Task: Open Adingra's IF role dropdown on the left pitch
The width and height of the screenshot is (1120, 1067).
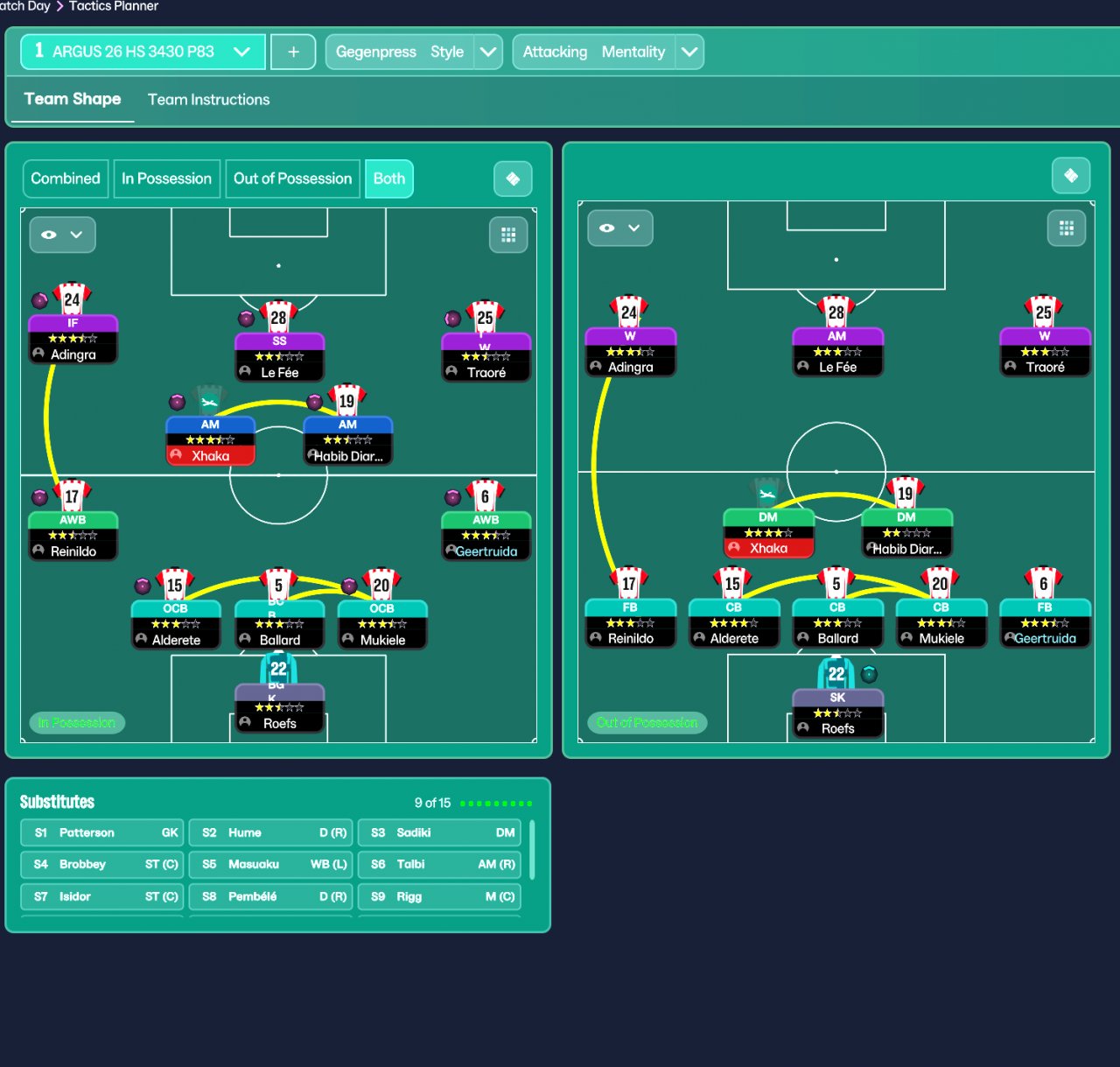Action: coord(73,323)
